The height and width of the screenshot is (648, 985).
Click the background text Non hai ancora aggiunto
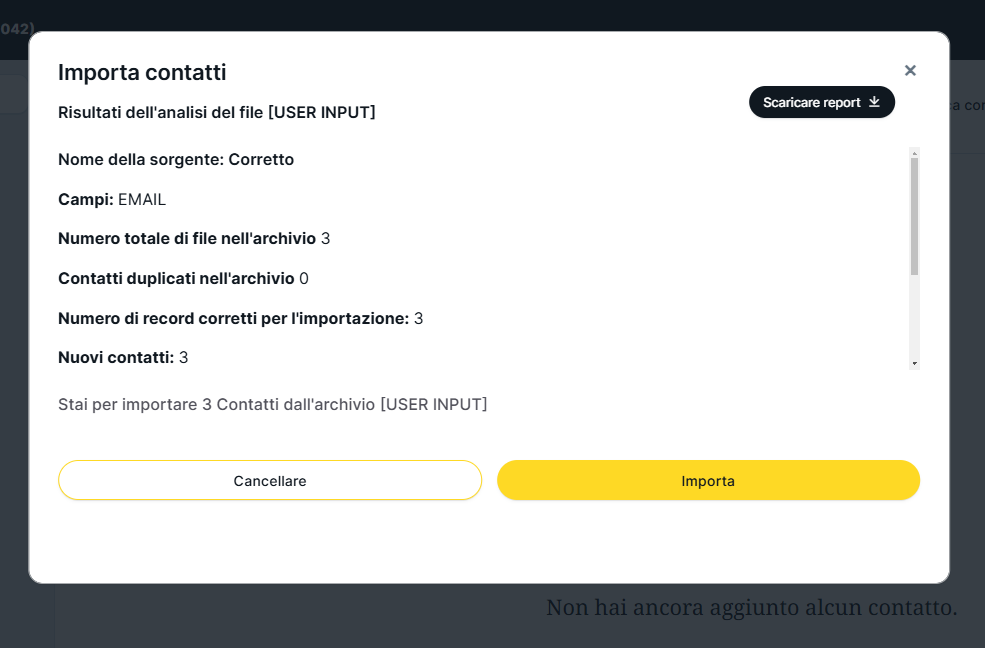pyautogui.click(x=751, y=607)
